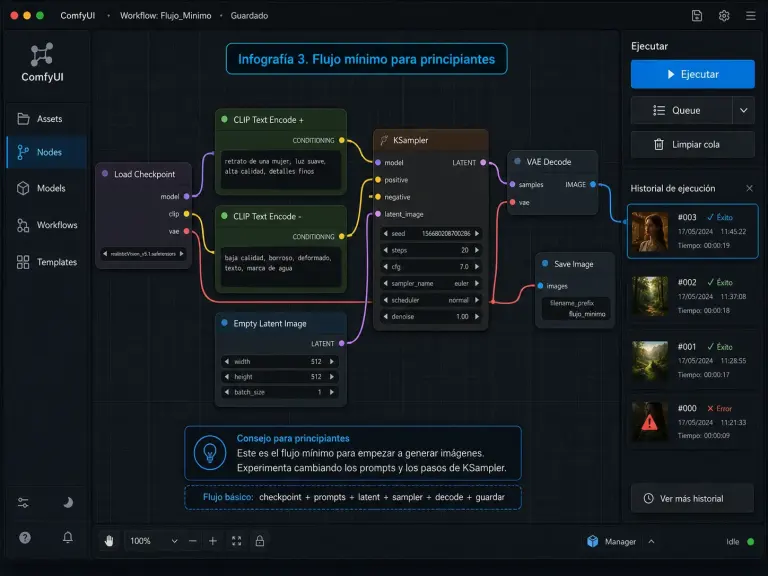The height and width of the screenshot is (576, 768).
Task: Click the positive prompt text field
Action: pyautogui.click(x=281, y=169)
